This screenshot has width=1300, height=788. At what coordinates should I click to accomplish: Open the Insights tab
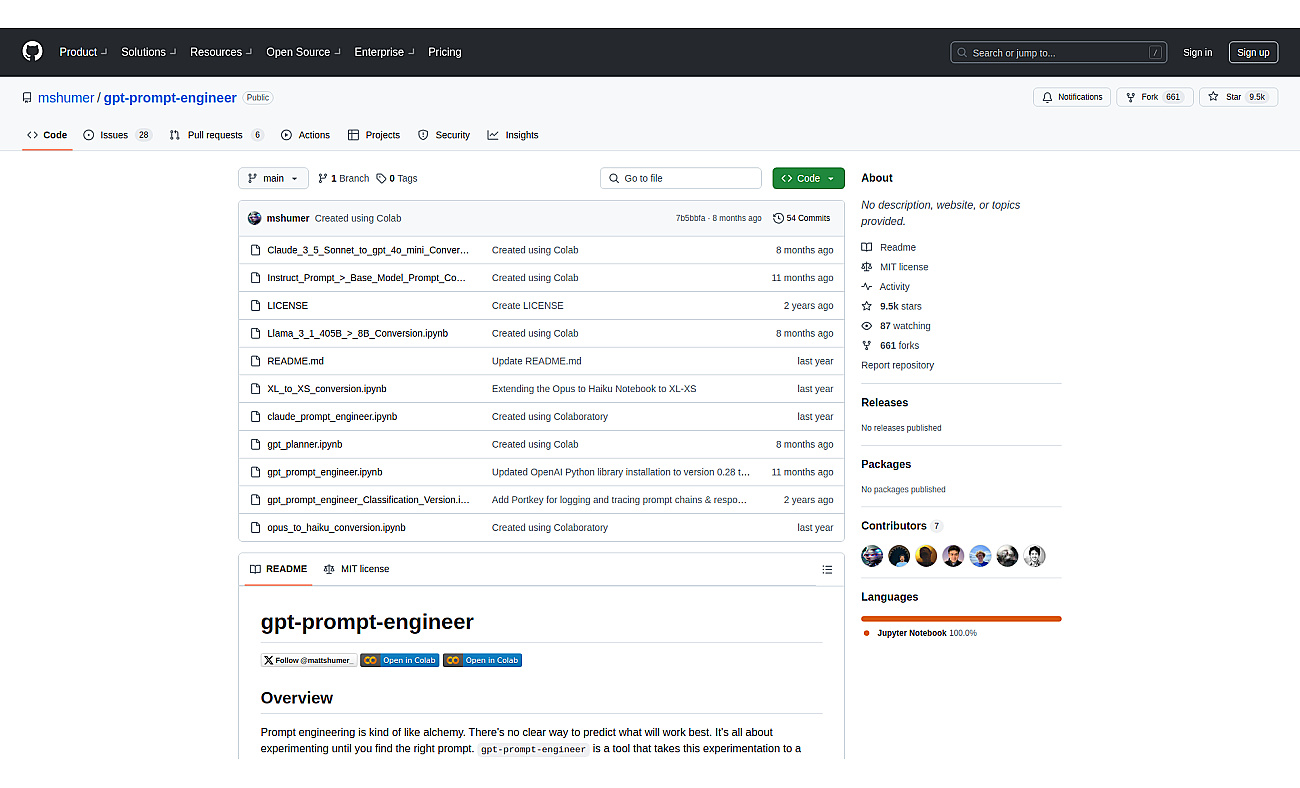point(513,135)
